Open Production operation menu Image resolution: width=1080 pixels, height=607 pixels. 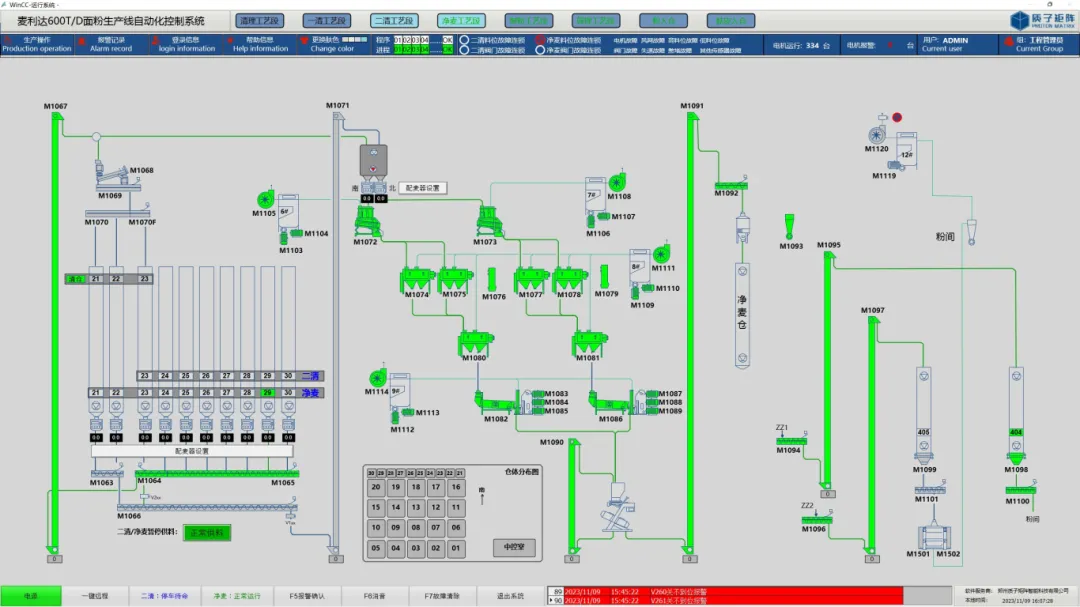point(37,45)
